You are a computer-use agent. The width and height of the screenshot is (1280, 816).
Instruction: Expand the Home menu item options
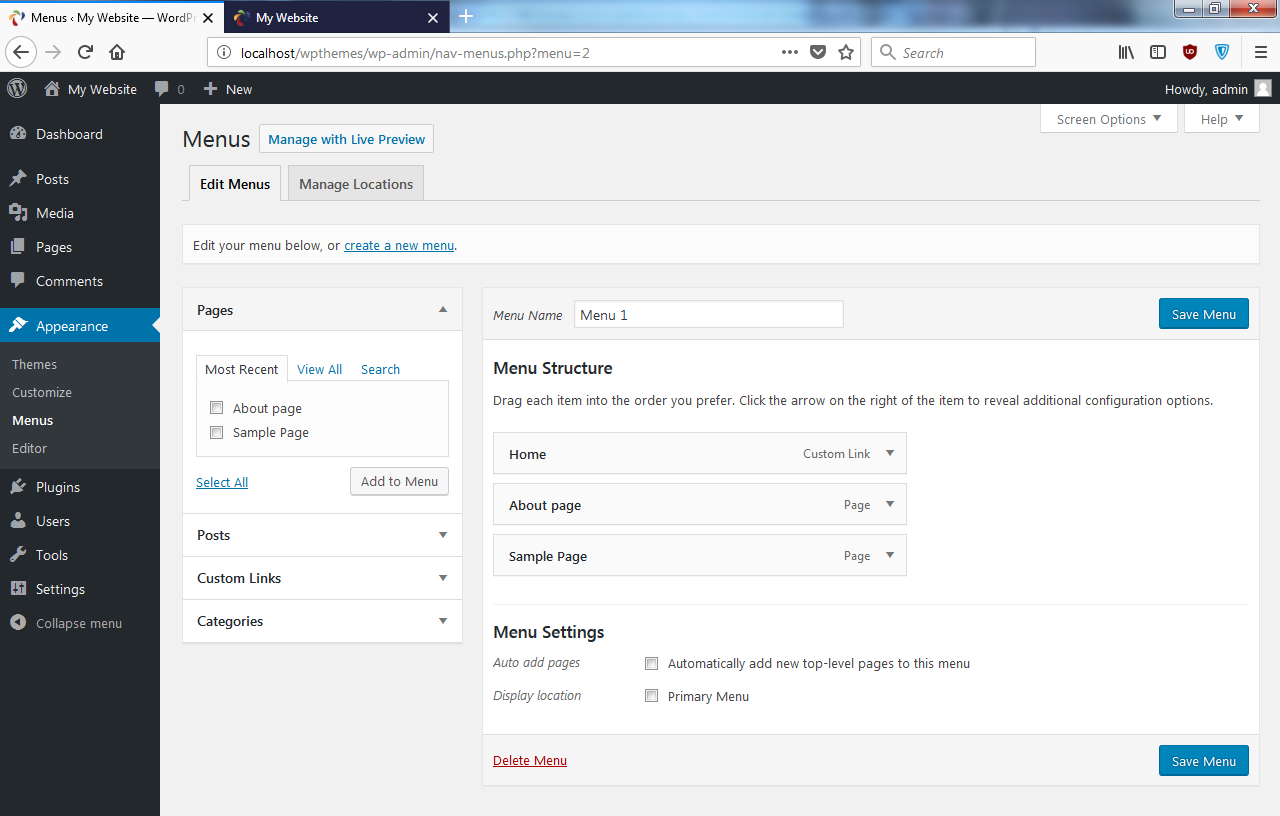tap(890, 453)
